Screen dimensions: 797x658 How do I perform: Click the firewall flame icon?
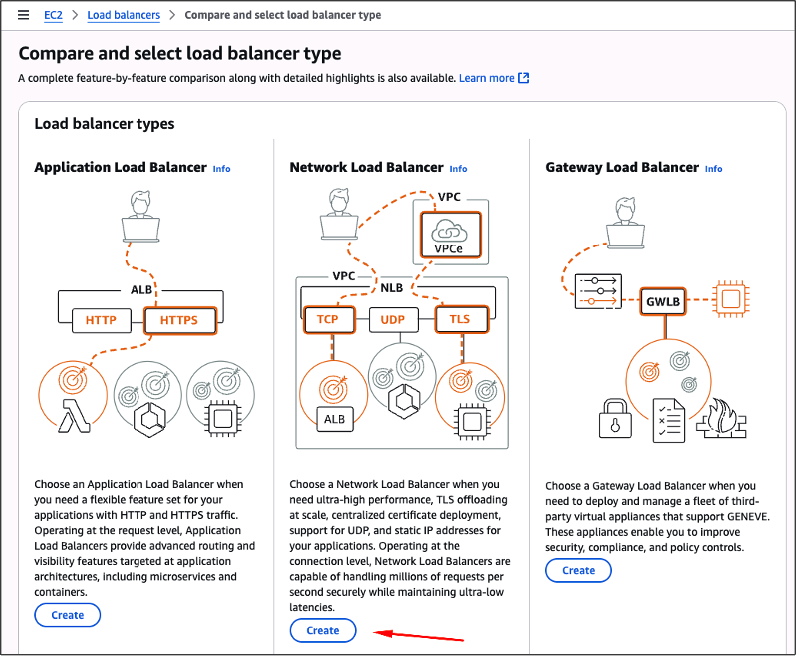(721, 418)
